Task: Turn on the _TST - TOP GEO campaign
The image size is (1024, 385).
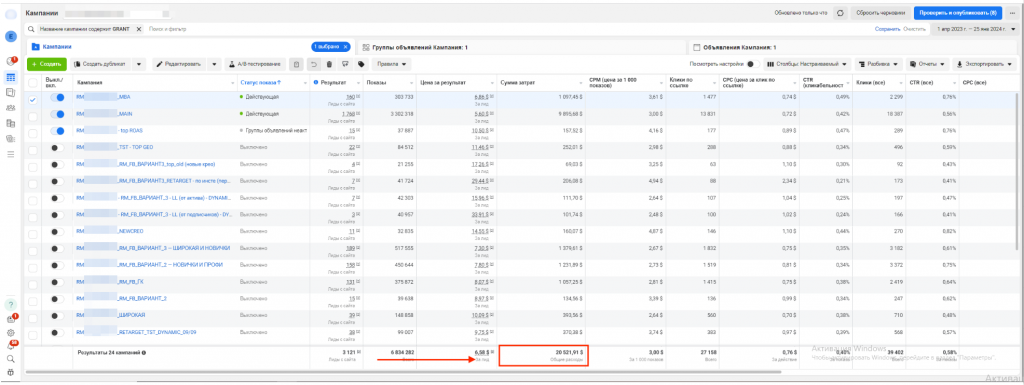Action: point(57,147)
